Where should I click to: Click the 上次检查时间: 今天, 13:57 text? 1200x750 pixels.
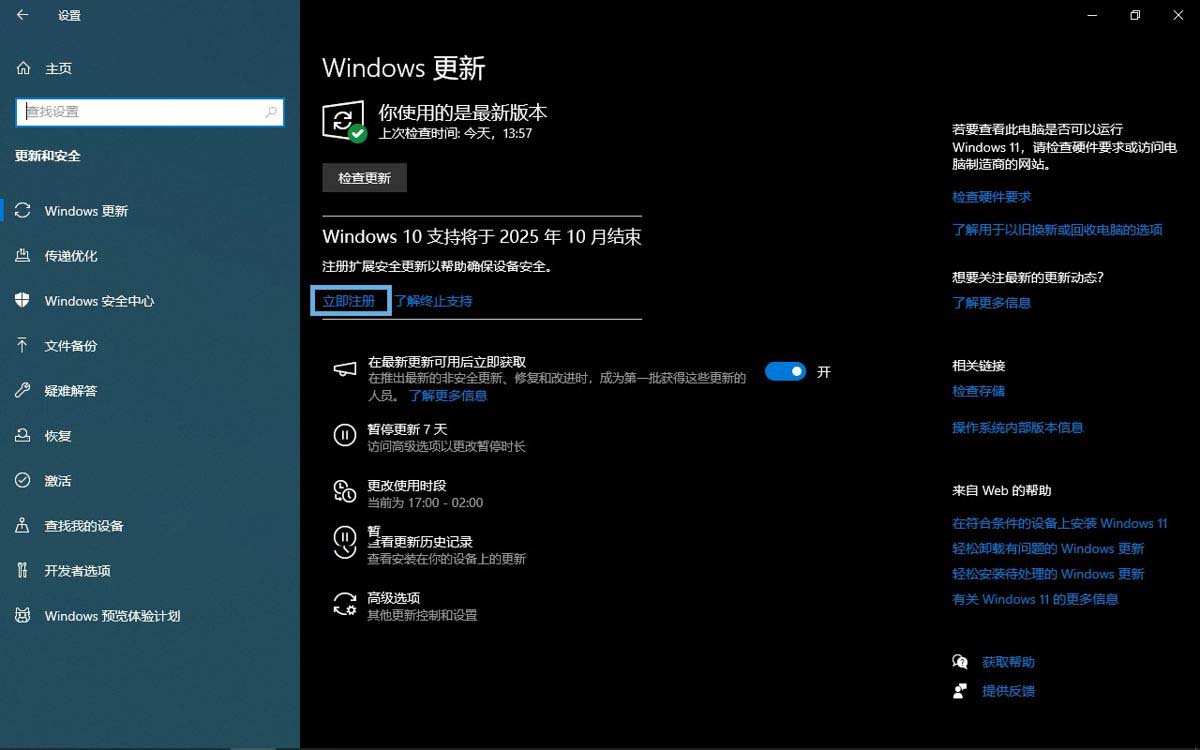click(455, 133)
